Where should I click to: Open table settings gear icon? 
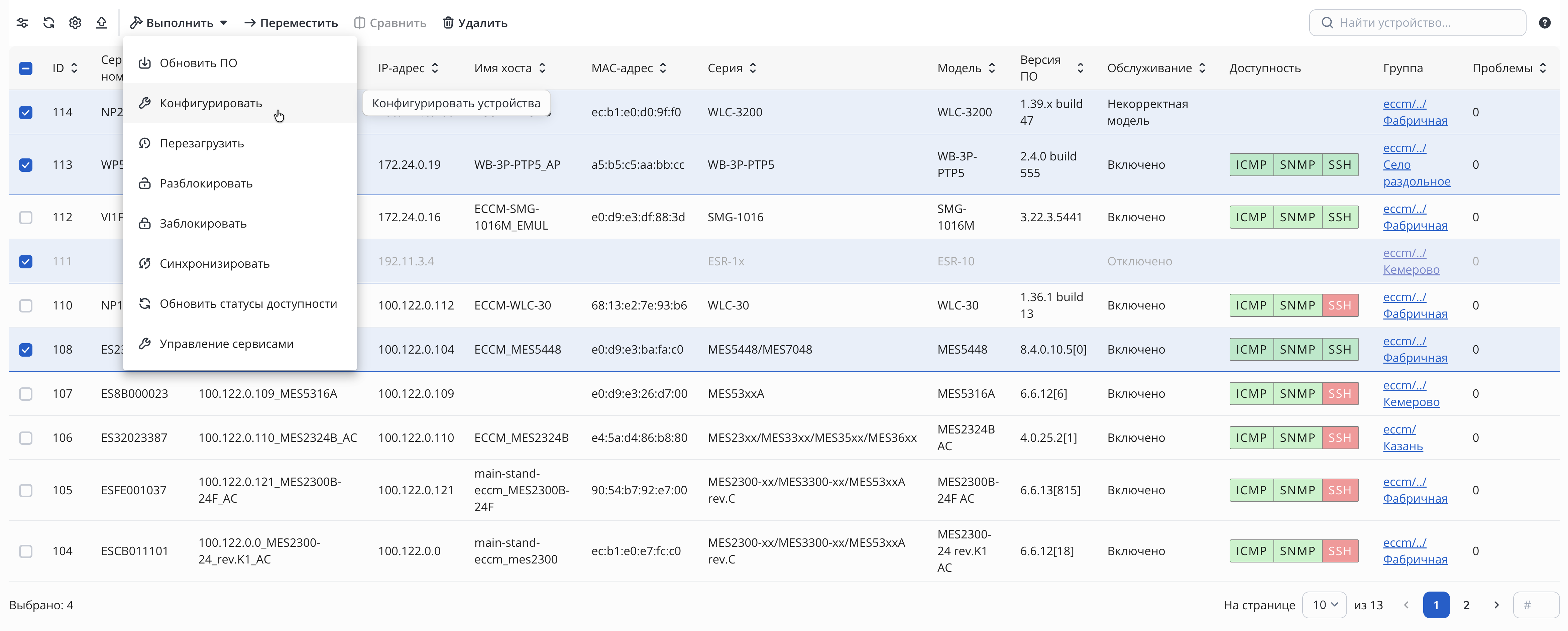(x=75, y=23)
